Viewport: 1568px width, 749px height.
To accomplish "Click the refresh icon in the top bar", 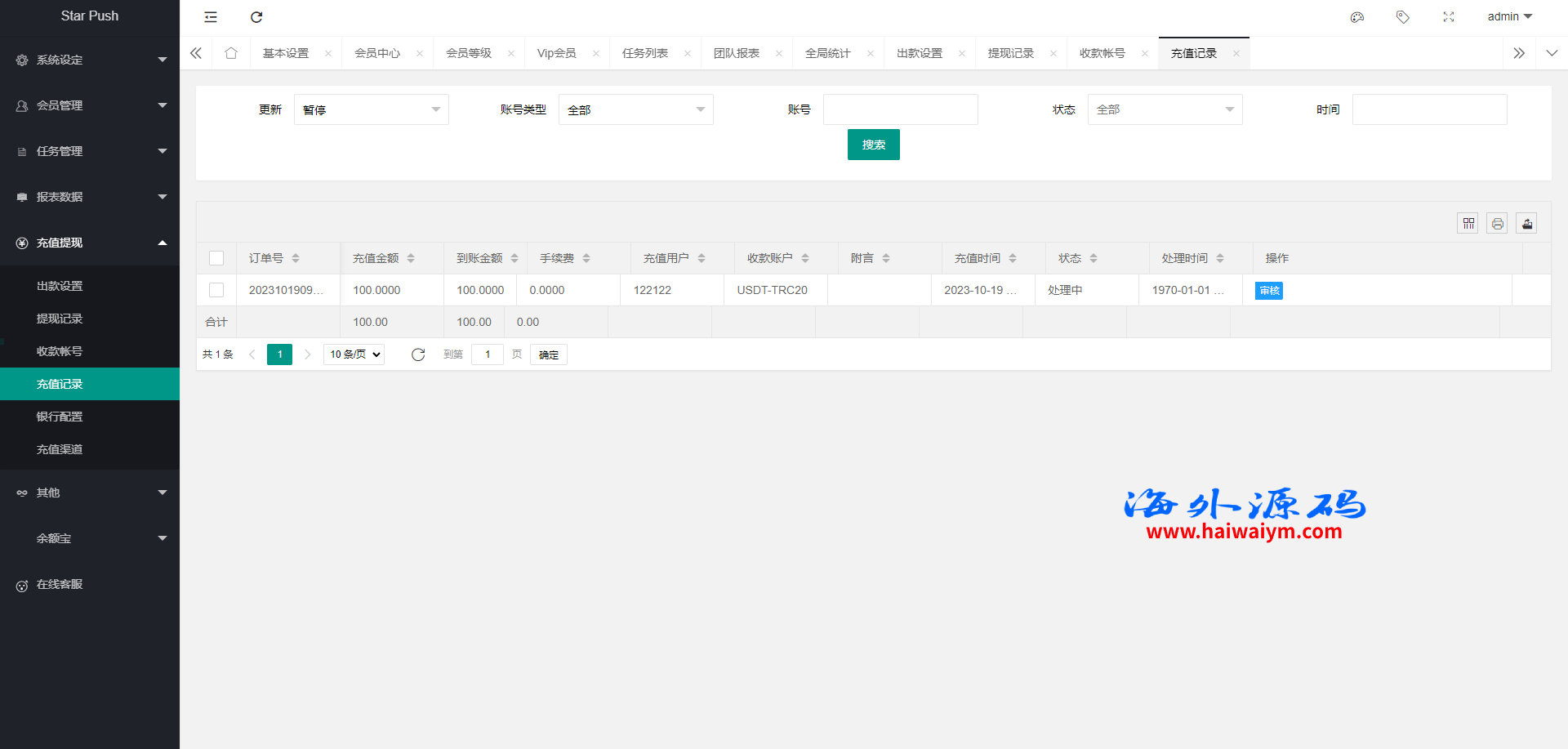I will click(256, 17).
